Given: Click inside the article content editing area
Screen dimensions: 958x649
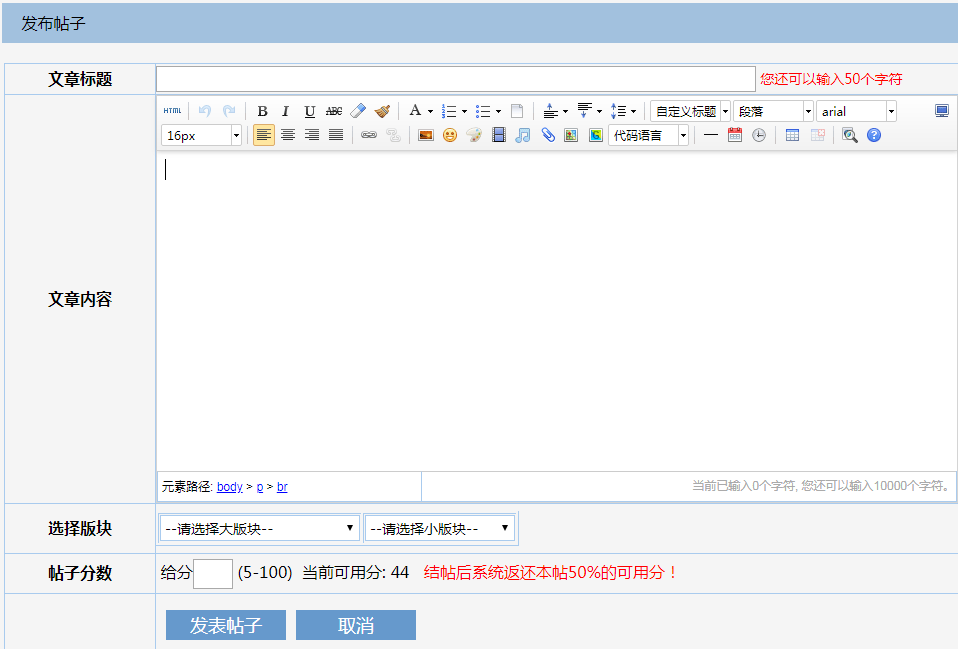Looking at the screenshot, I should (x=556, y=312).
